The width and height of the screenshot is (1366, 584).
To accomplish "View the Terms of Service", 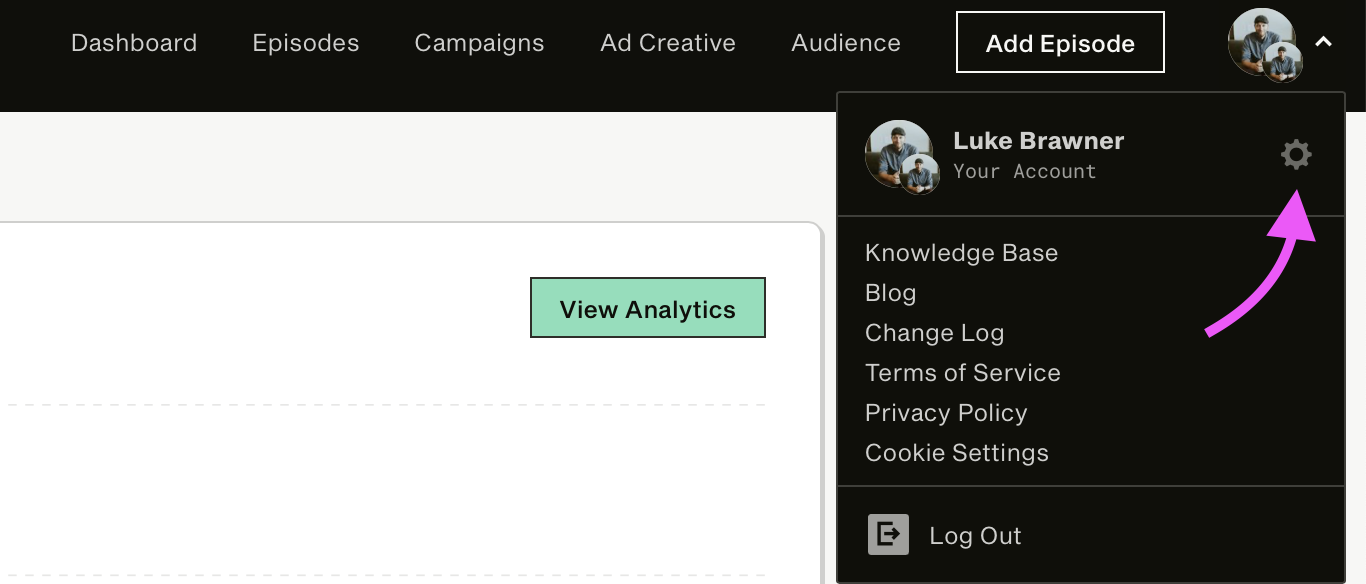I will coord(962,373).
